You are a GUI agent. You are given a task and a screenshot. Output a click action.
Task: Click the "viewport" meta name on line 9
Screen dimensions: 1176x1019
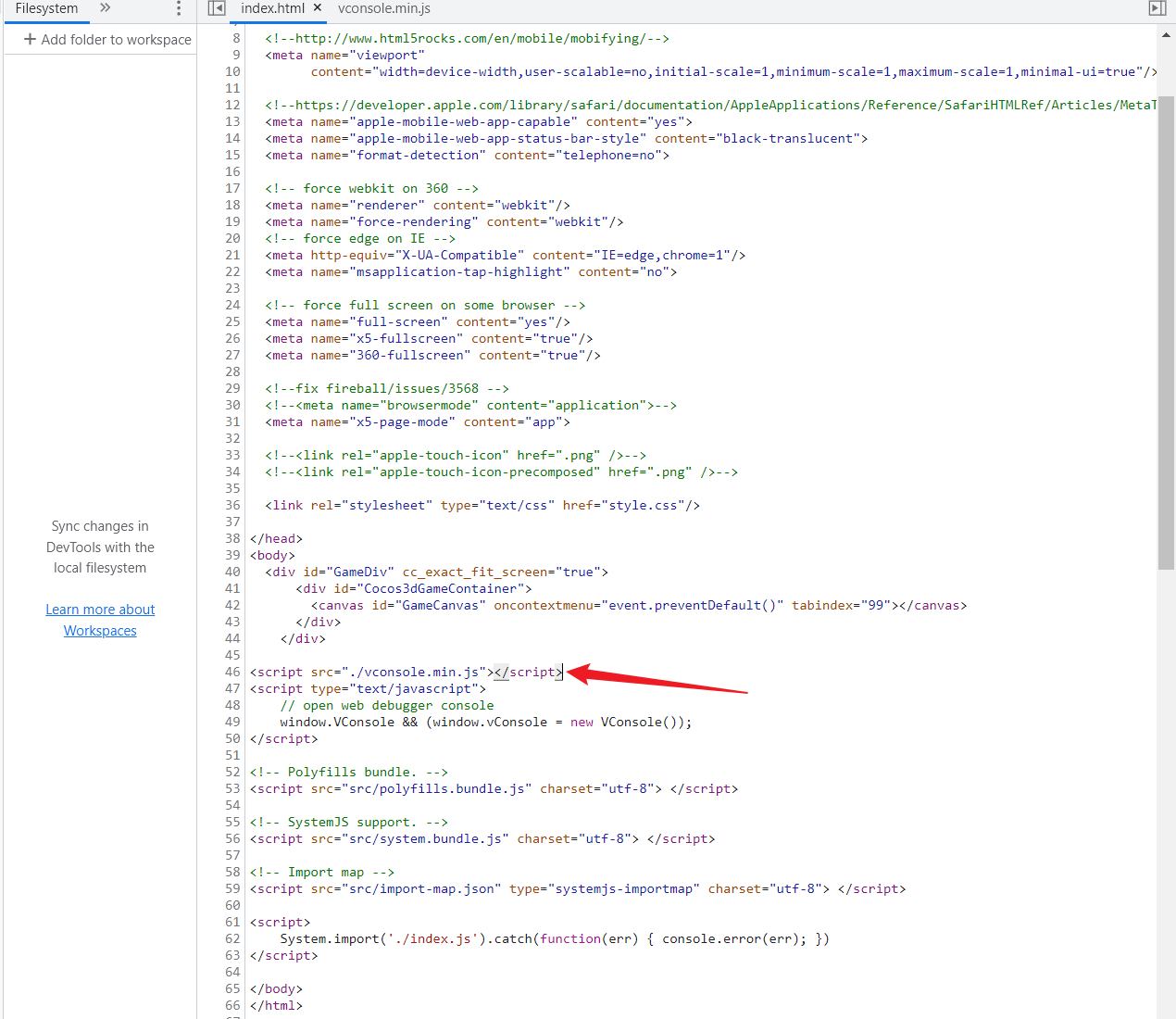click(x=387, y=55)
